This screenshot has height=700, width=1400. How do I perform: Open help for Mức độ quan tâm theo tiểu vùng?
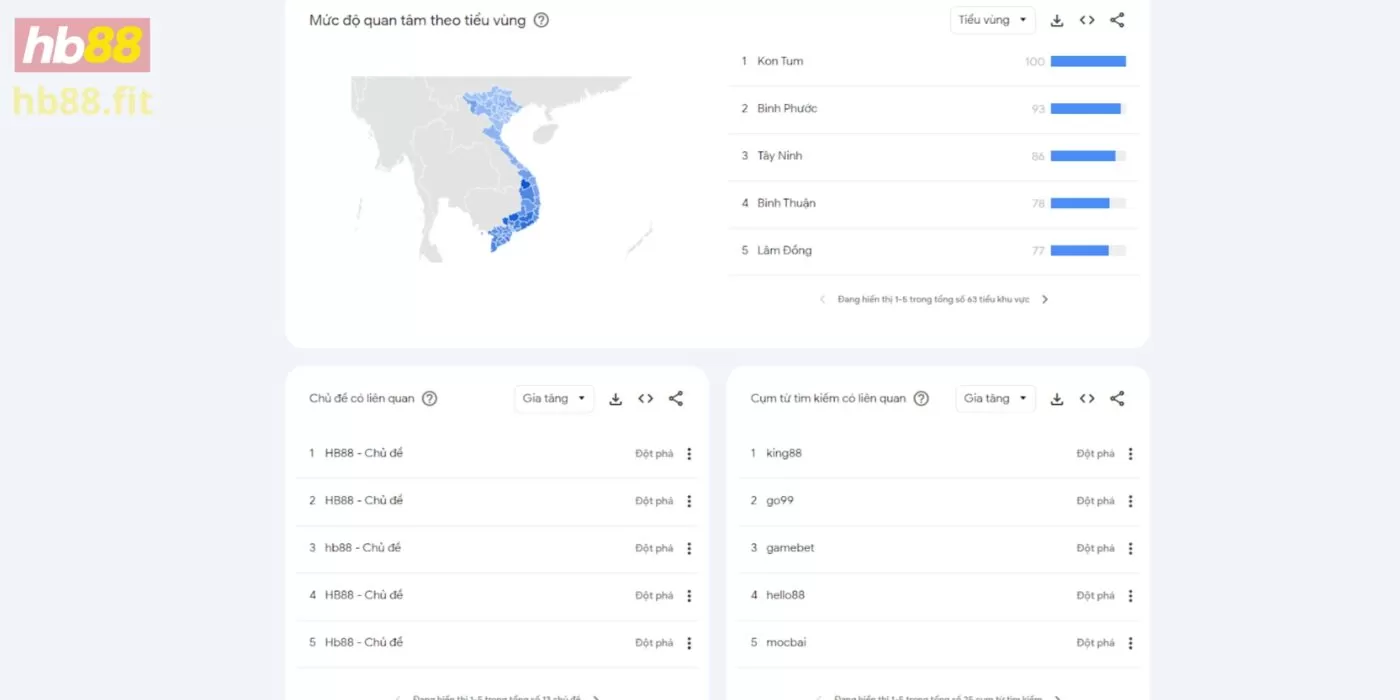541,20
